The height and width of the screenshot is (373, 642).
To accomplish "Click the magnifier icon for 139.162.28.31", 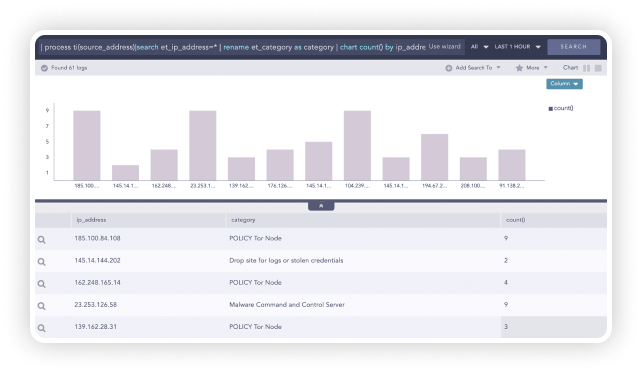I will coord(42,328).
